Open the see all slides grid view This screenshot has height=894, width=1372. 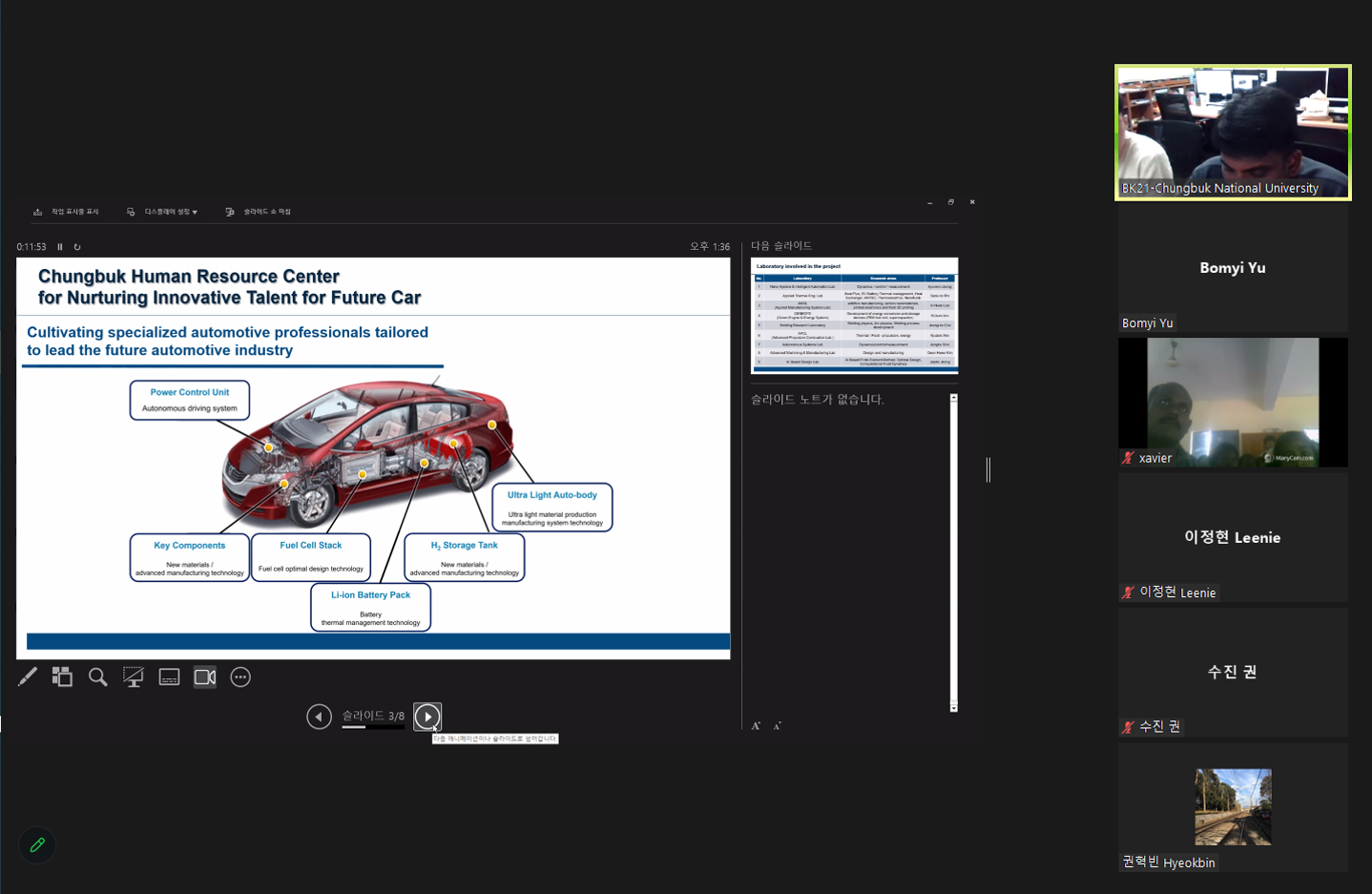[x=62, y=677]
